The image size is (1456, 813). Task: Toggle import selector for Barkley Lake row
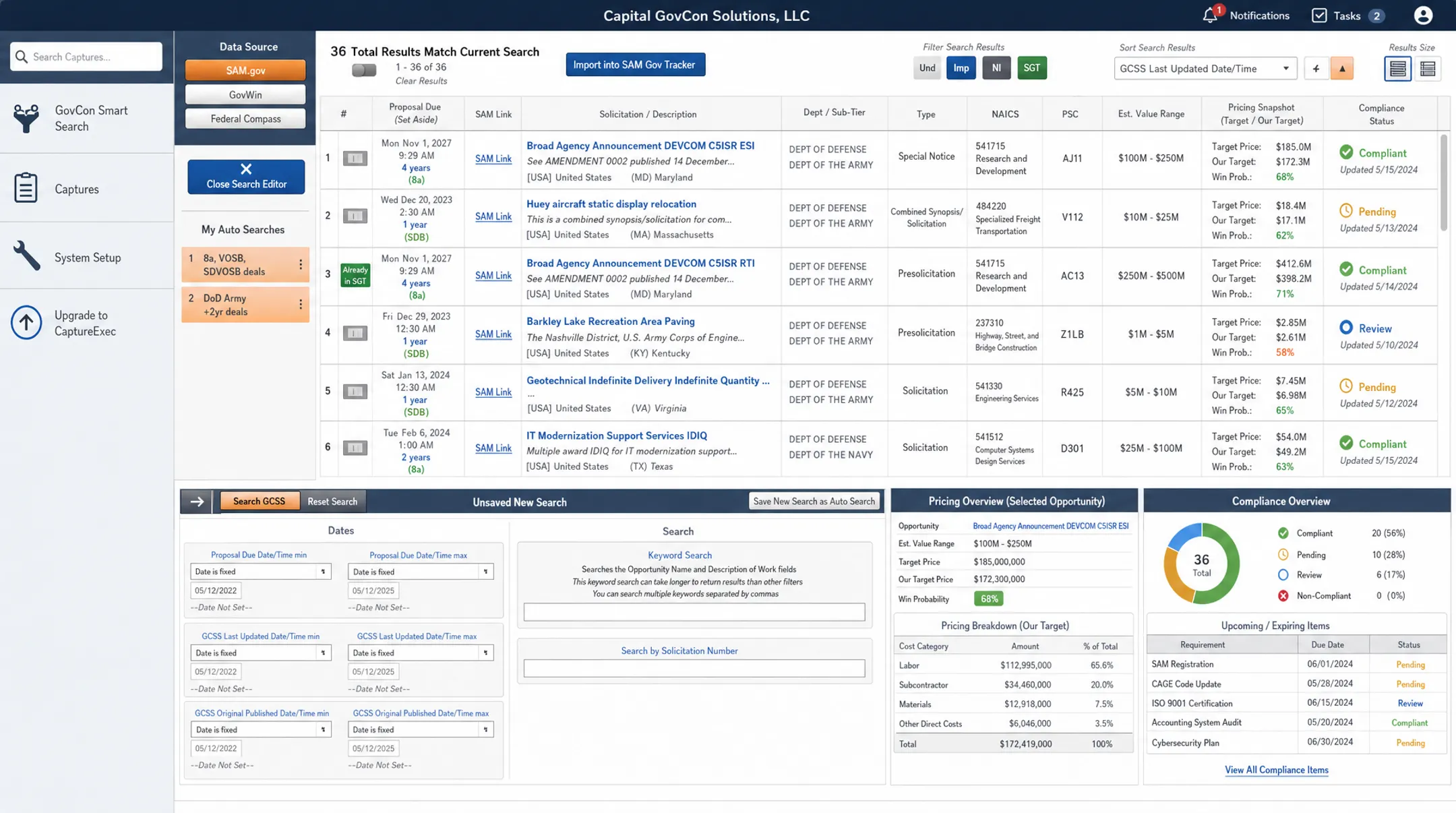pos(355,333)
